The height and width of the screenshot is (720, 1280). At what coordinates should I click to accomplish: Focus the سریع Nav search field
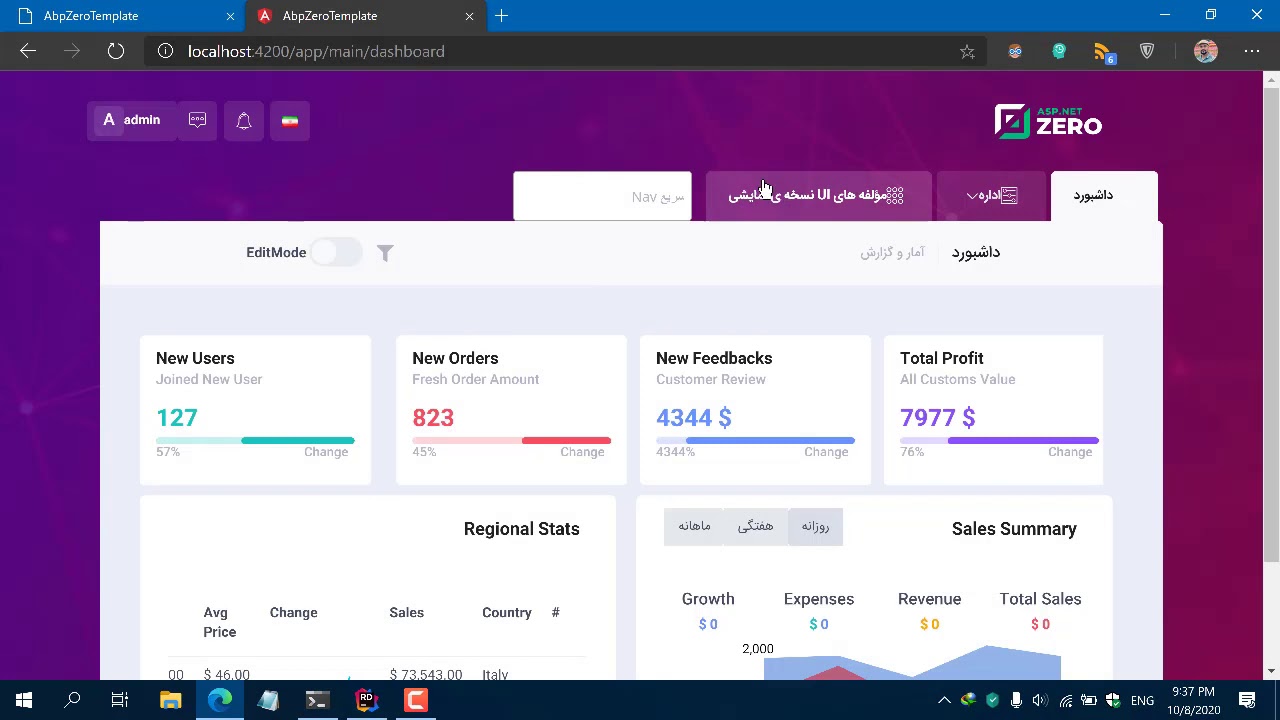pyautogui.click(x=602, y=196)
